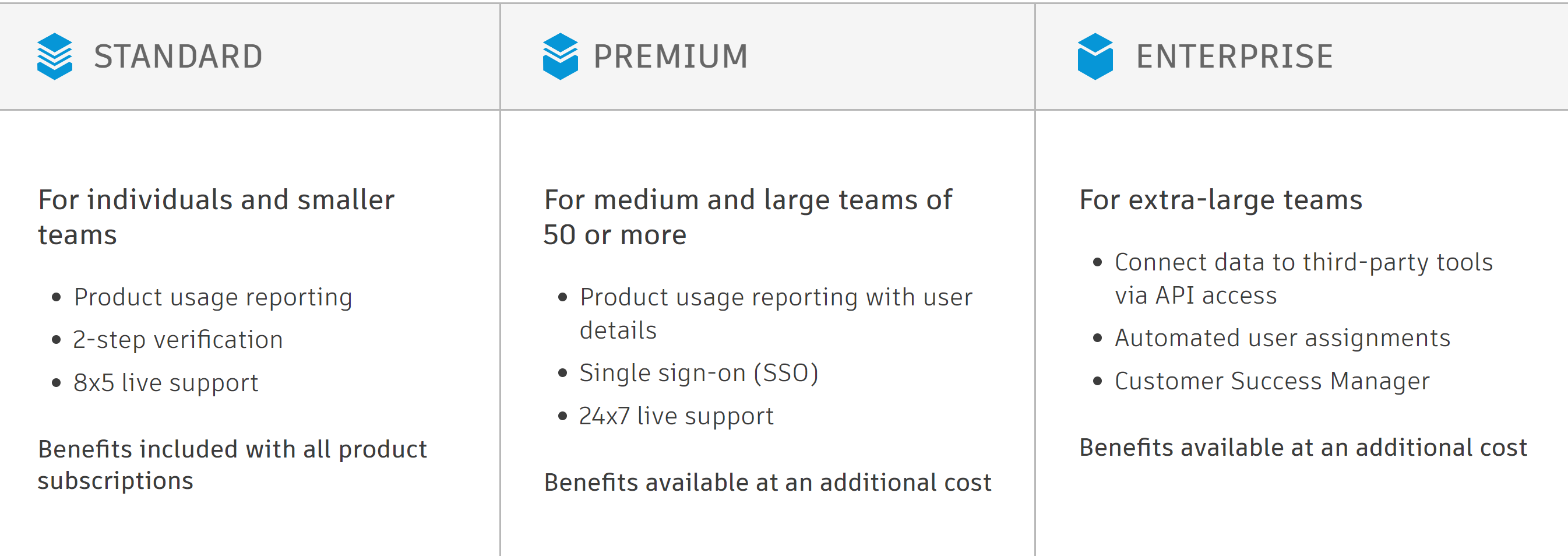This screenshot has height=556, width=1568.
Task: Click the 'Product usage reporting' bullet in Standard
Action: pos(213,297)
